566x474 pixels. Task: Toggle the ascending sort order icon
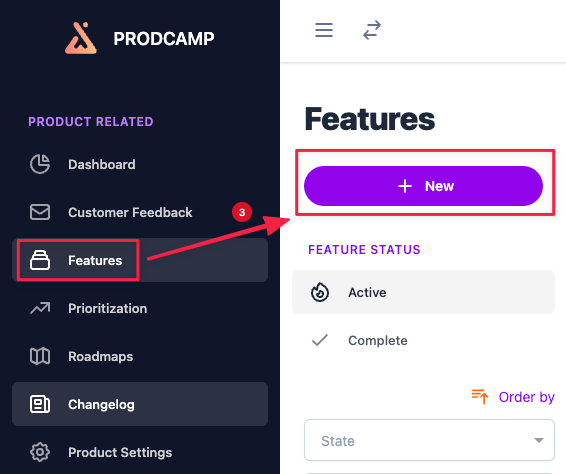point(480,396)
